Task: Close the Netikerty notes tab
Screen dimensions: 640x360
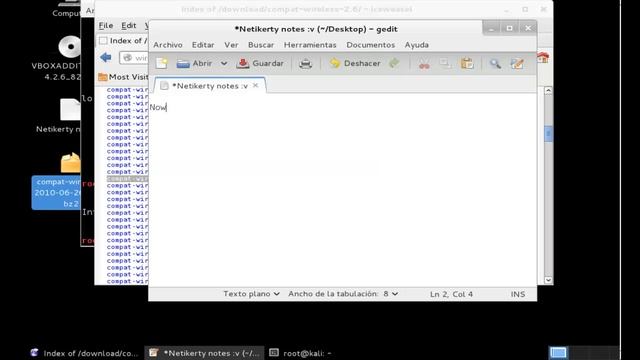Action: pyautogui.click(x=256, y=85)
